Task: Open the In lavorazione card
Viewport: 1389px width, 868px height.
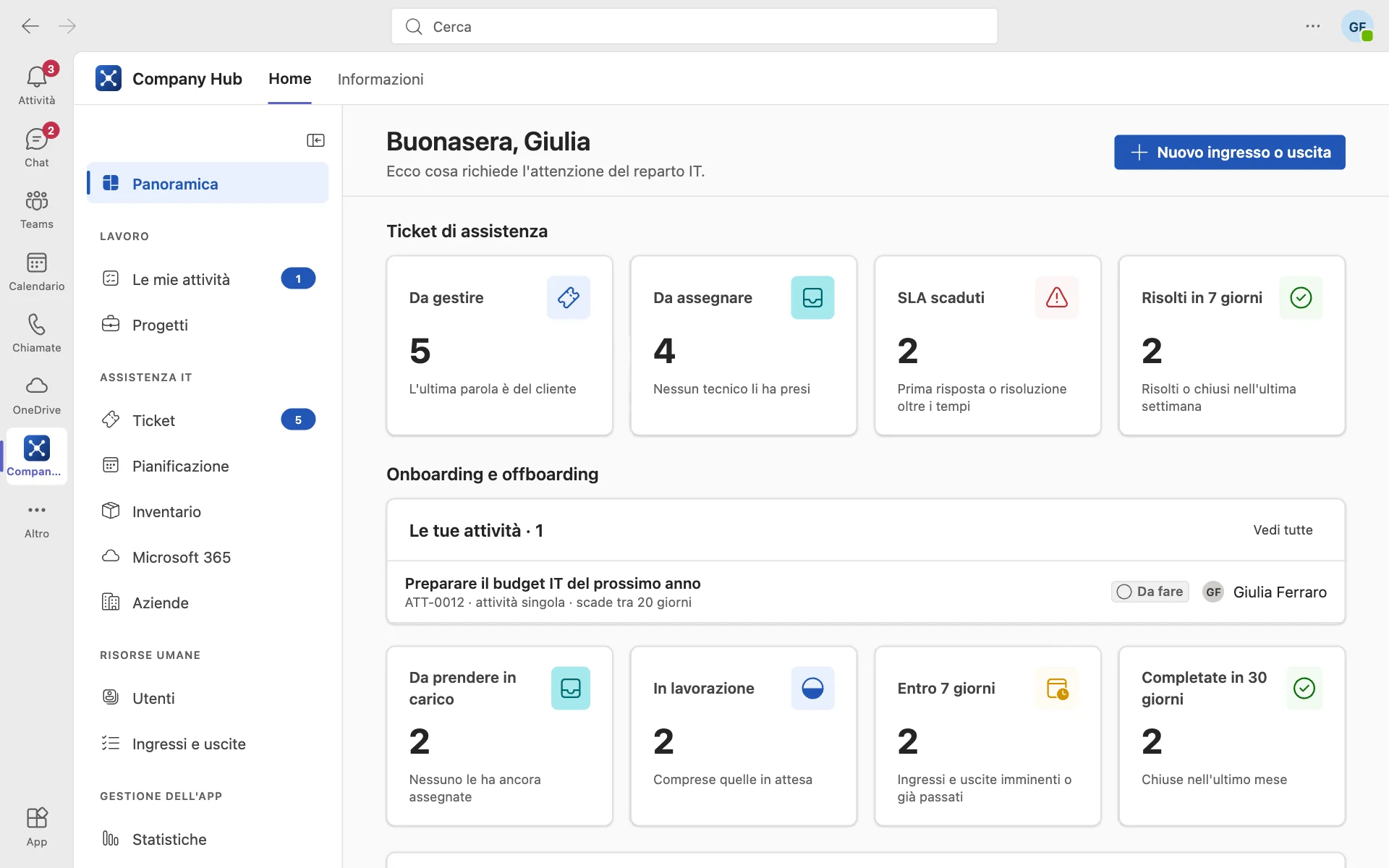Action: pyautogui.click(x=744, y=736)
